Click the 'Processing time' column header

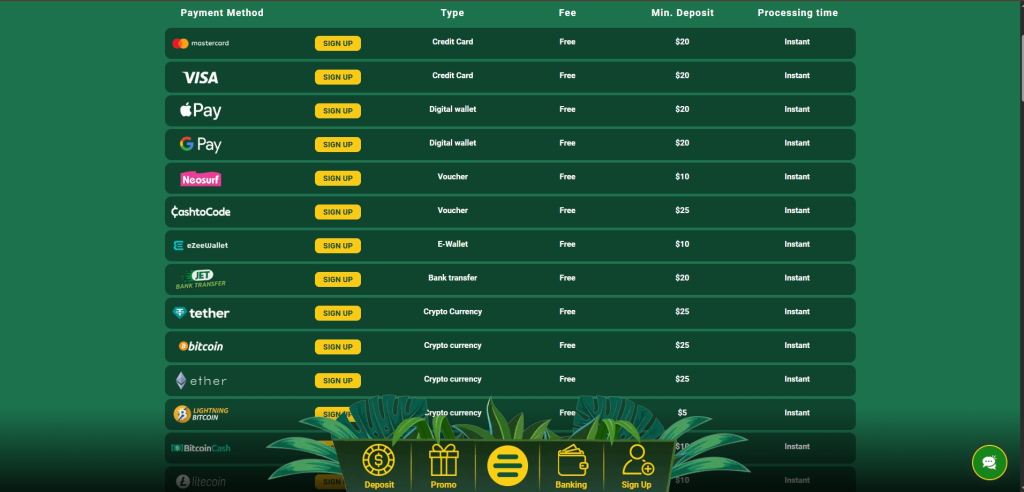(x=797, y=12)
